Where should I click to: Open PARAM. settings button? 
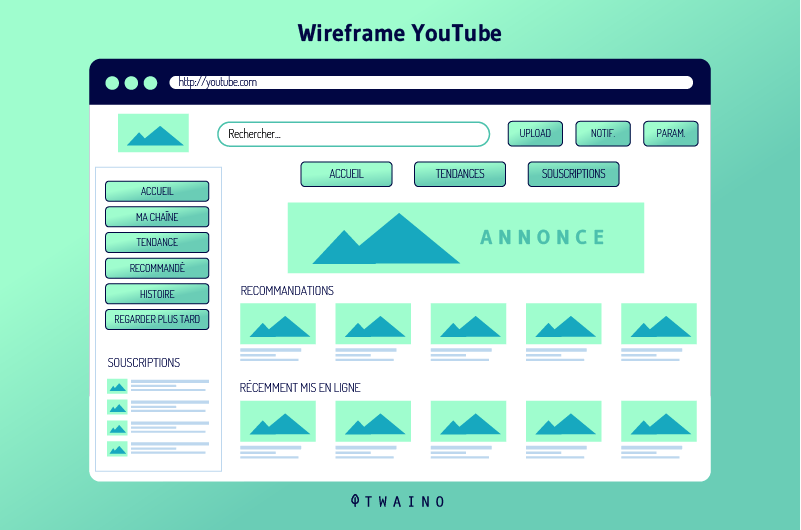click(671, 134)
